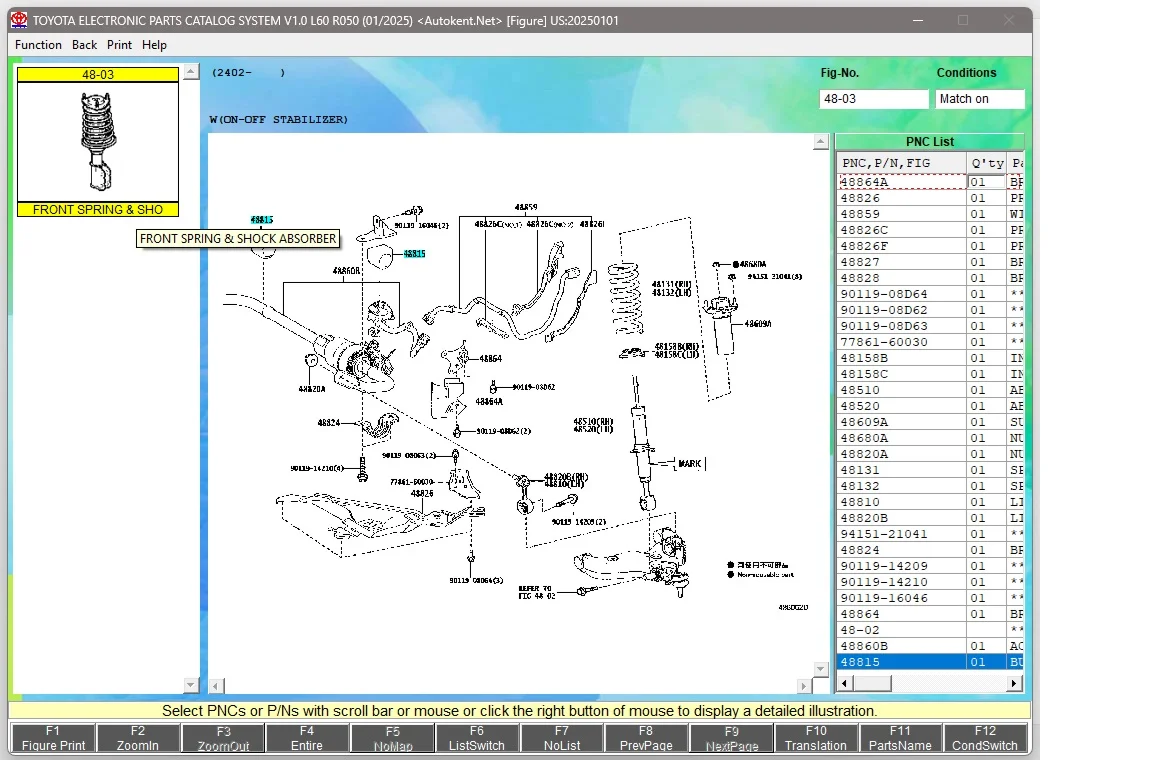Click the PNC list horizontal scrollbar thumb
This screenshot has width=1152, height=760.
coord(872,684)
